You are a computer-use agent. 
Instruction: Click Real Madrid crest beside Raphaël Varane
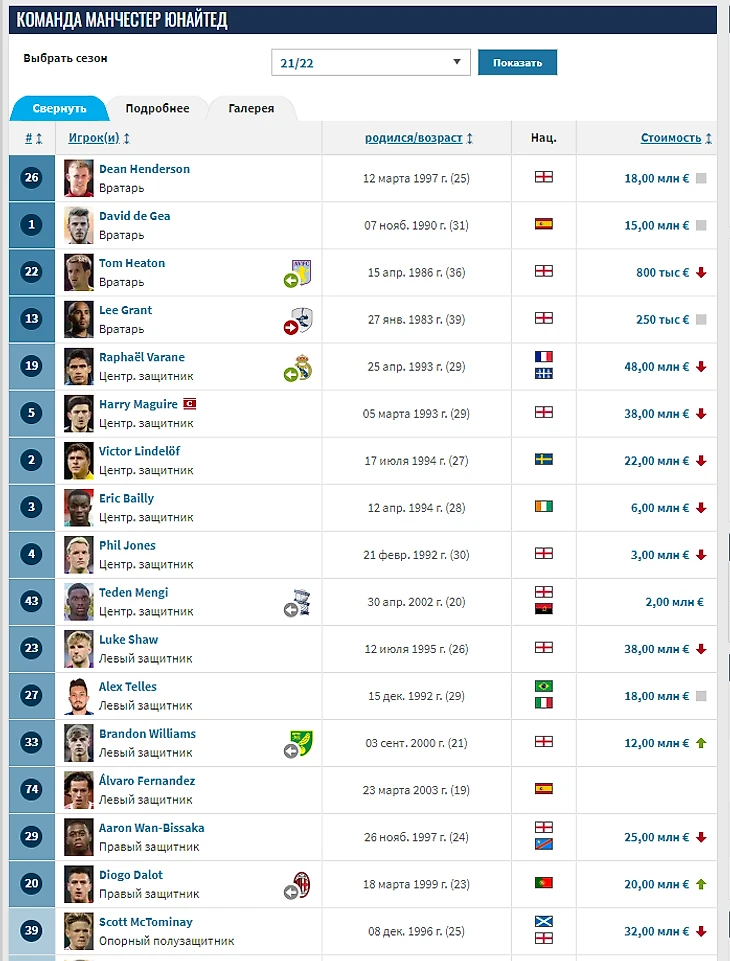pyautogui.click(x=303, y=367)
